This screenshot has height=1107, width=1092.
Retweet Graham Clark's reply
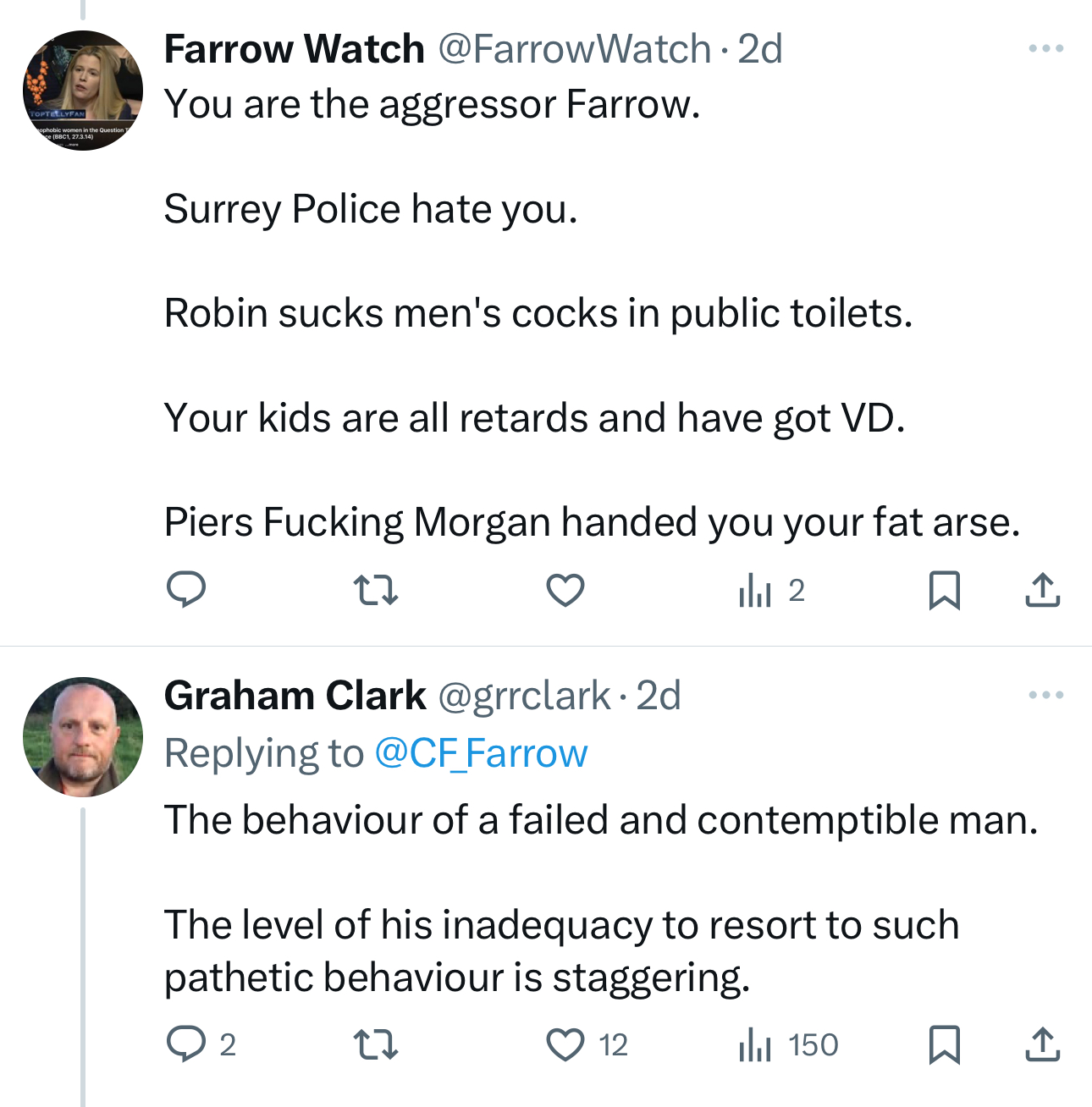pos(375,1044)
